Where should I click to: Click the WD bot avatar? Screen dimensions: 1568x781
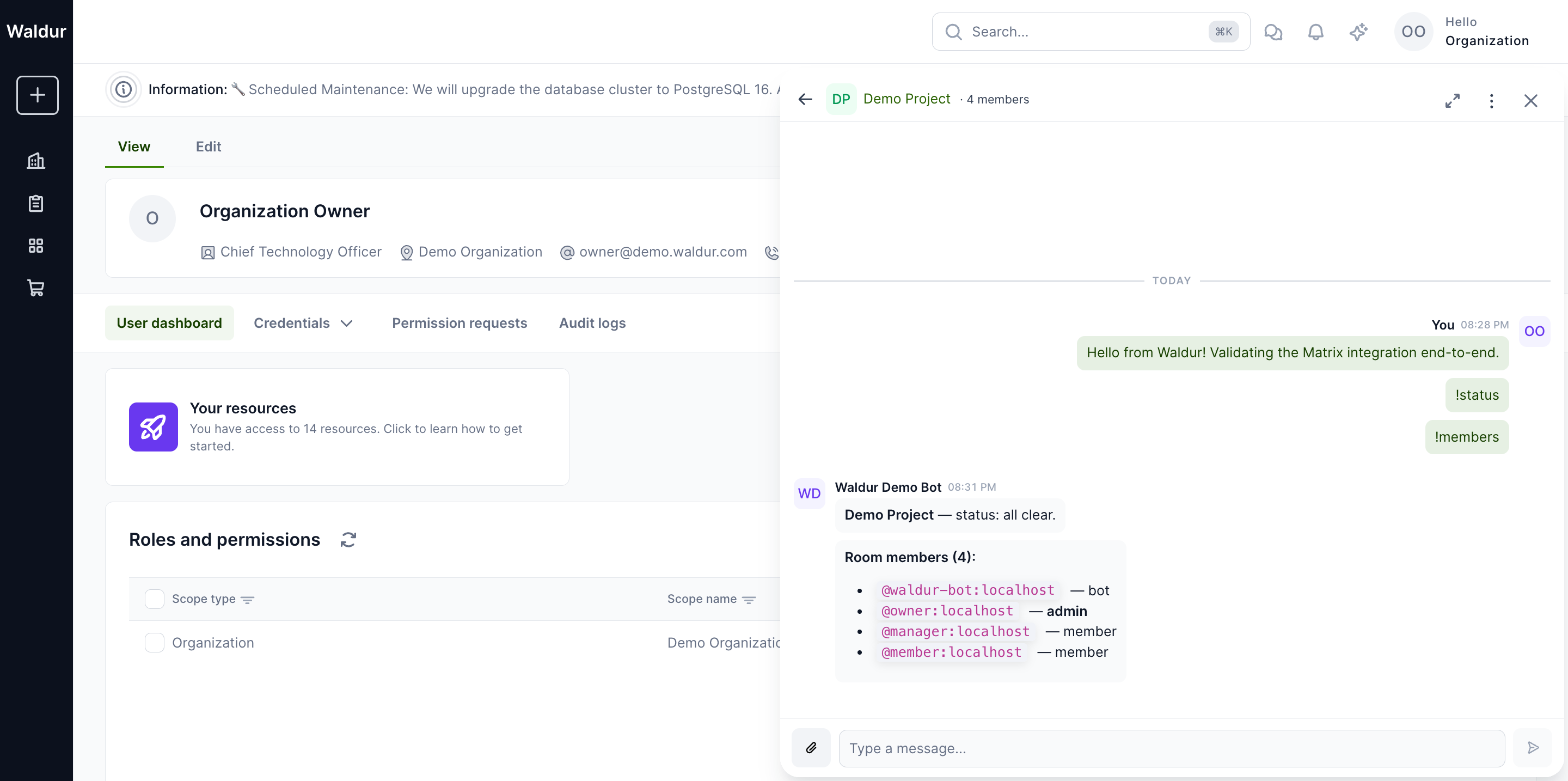[810, 493]
